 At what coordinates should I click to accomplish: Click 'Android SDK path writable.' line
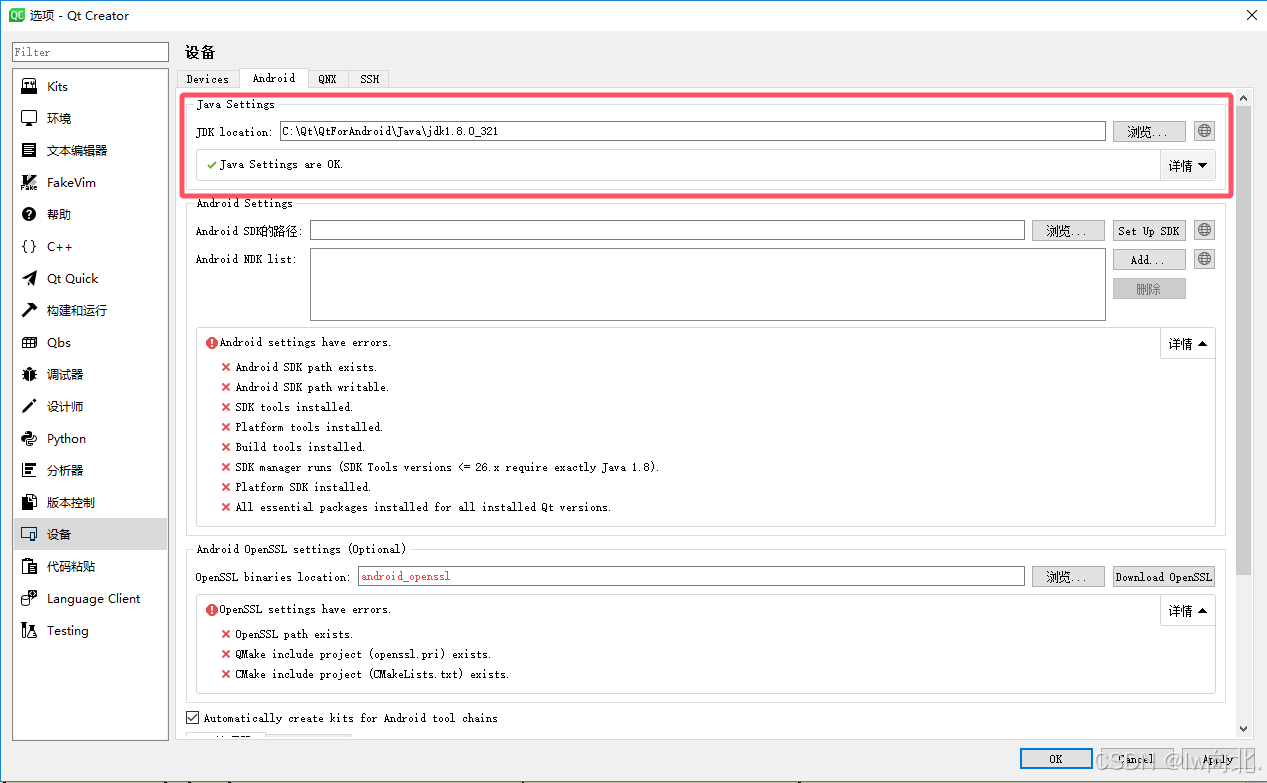pyautogui.click(x=312, y=387)
